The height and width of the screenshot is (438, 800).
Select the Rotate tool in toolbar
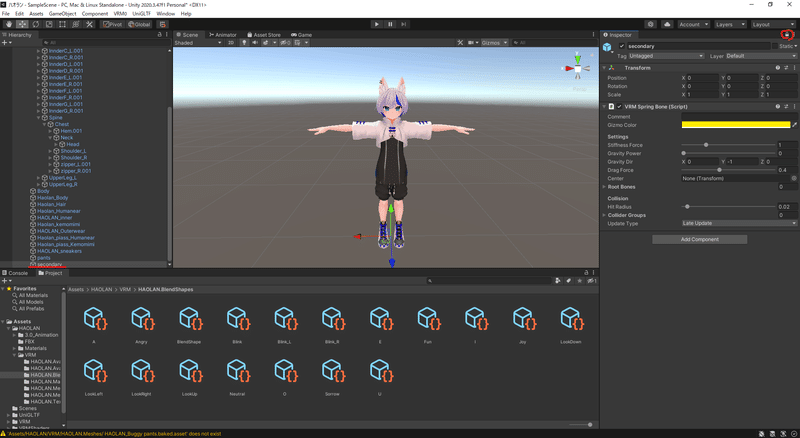(35, 24)
